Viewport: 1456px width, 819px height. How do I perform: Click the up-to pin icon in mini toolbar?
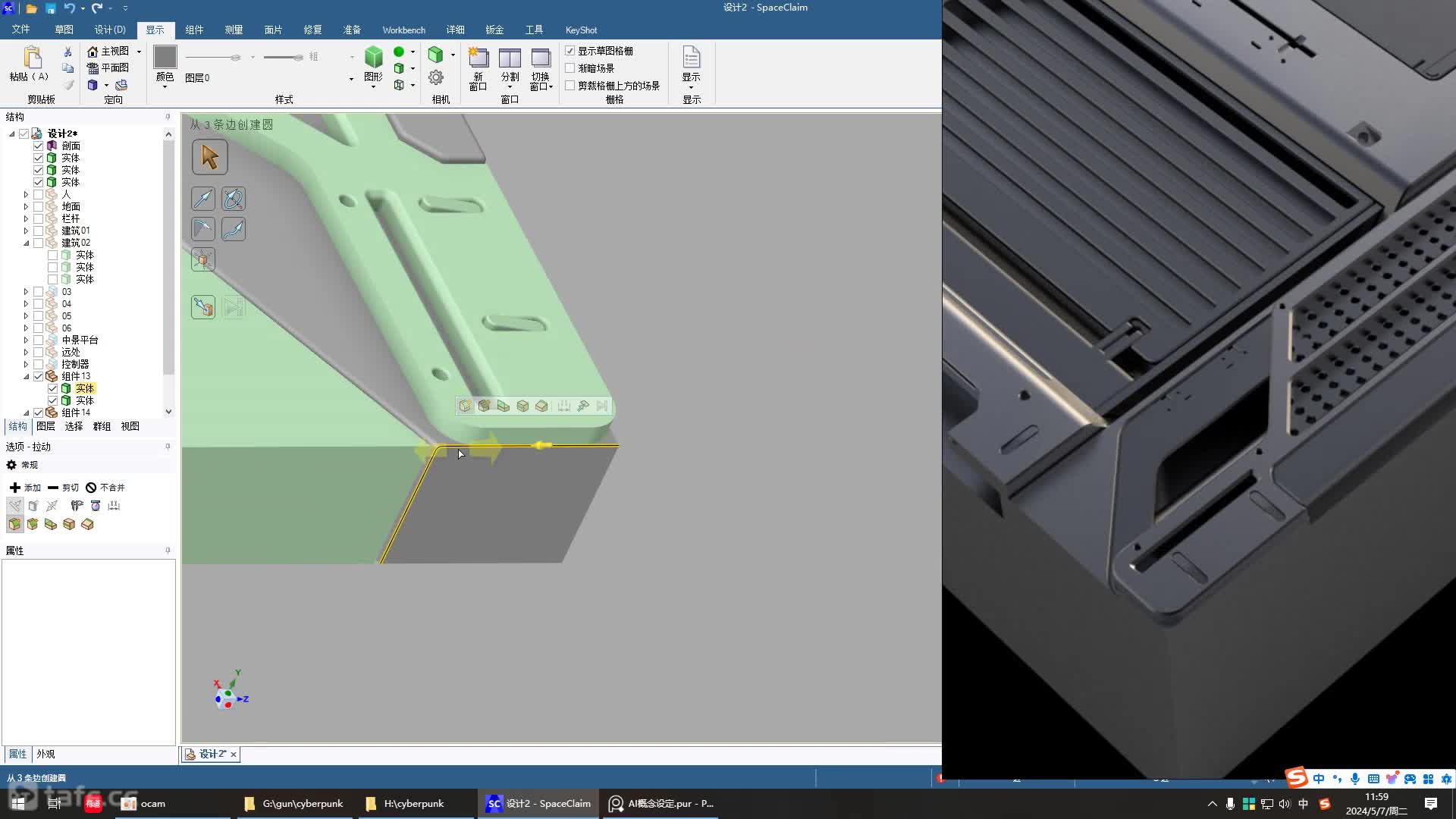pyautogui.click(x=583, y=406)
